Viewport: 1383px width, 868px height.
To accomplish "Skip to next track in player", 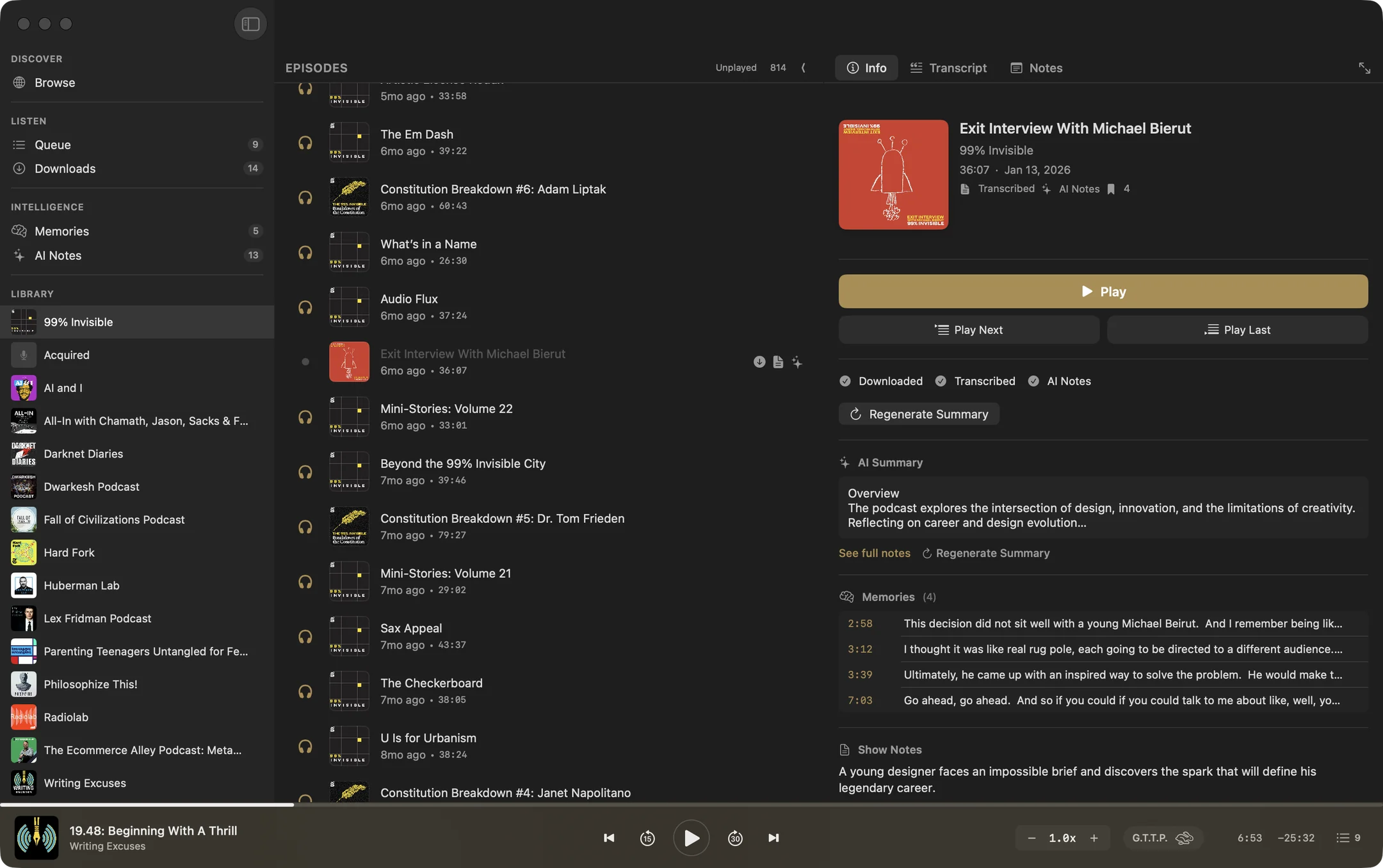I will point(773,838).
